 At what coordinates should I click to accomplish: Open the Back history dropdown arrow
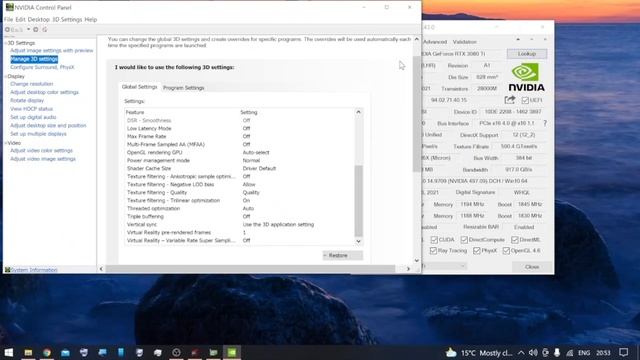point(28,29)
